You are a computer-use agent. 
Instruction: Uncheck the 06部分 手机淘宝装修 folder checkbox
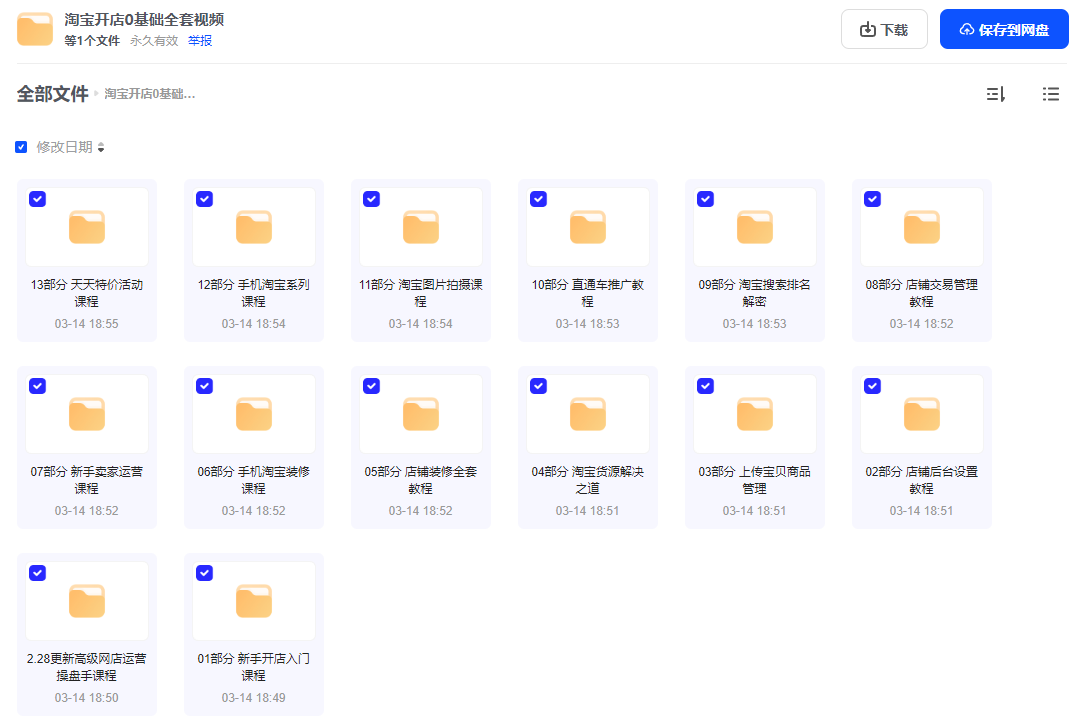[204, 386]
